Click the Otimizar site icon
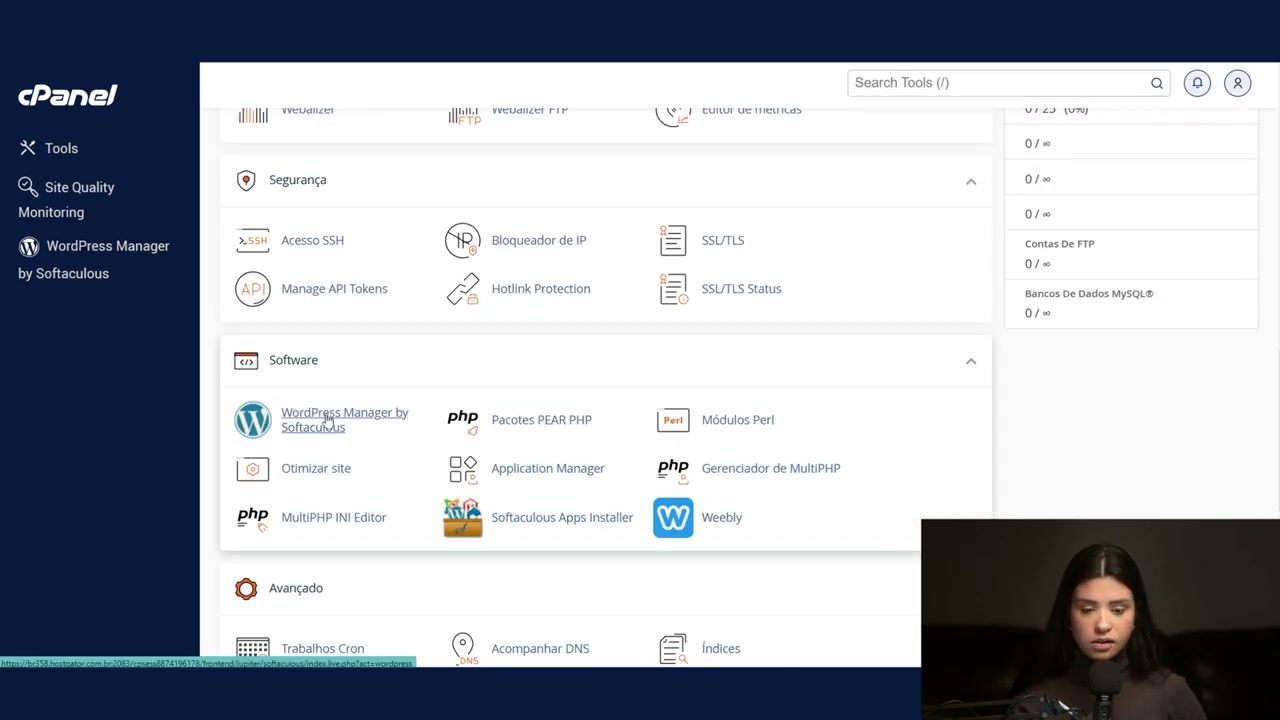This screenshot has width=1280, height=720. tap(253, 468)
